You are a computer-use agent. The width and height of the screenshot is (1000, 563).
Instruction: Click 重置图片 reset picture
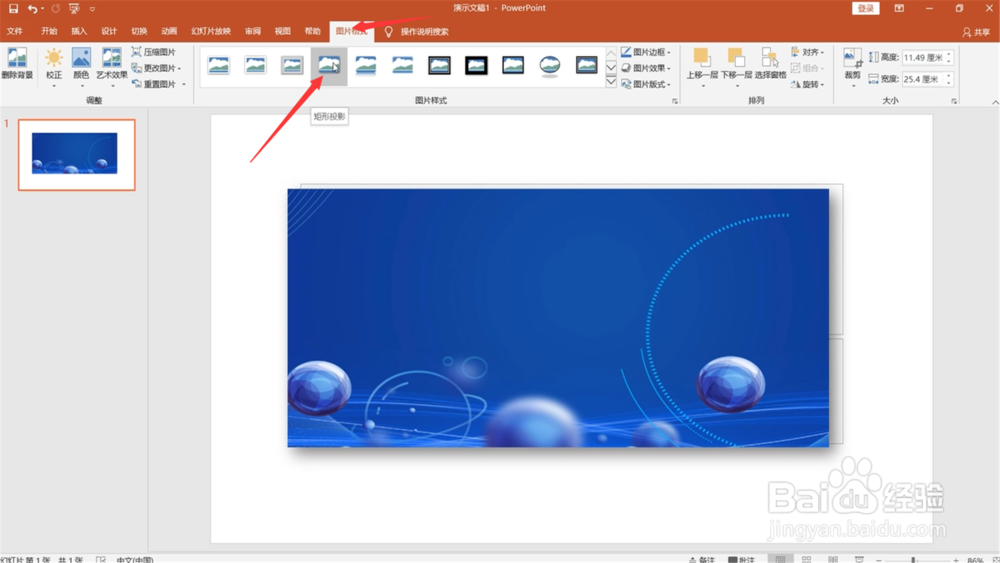(154, 84)
